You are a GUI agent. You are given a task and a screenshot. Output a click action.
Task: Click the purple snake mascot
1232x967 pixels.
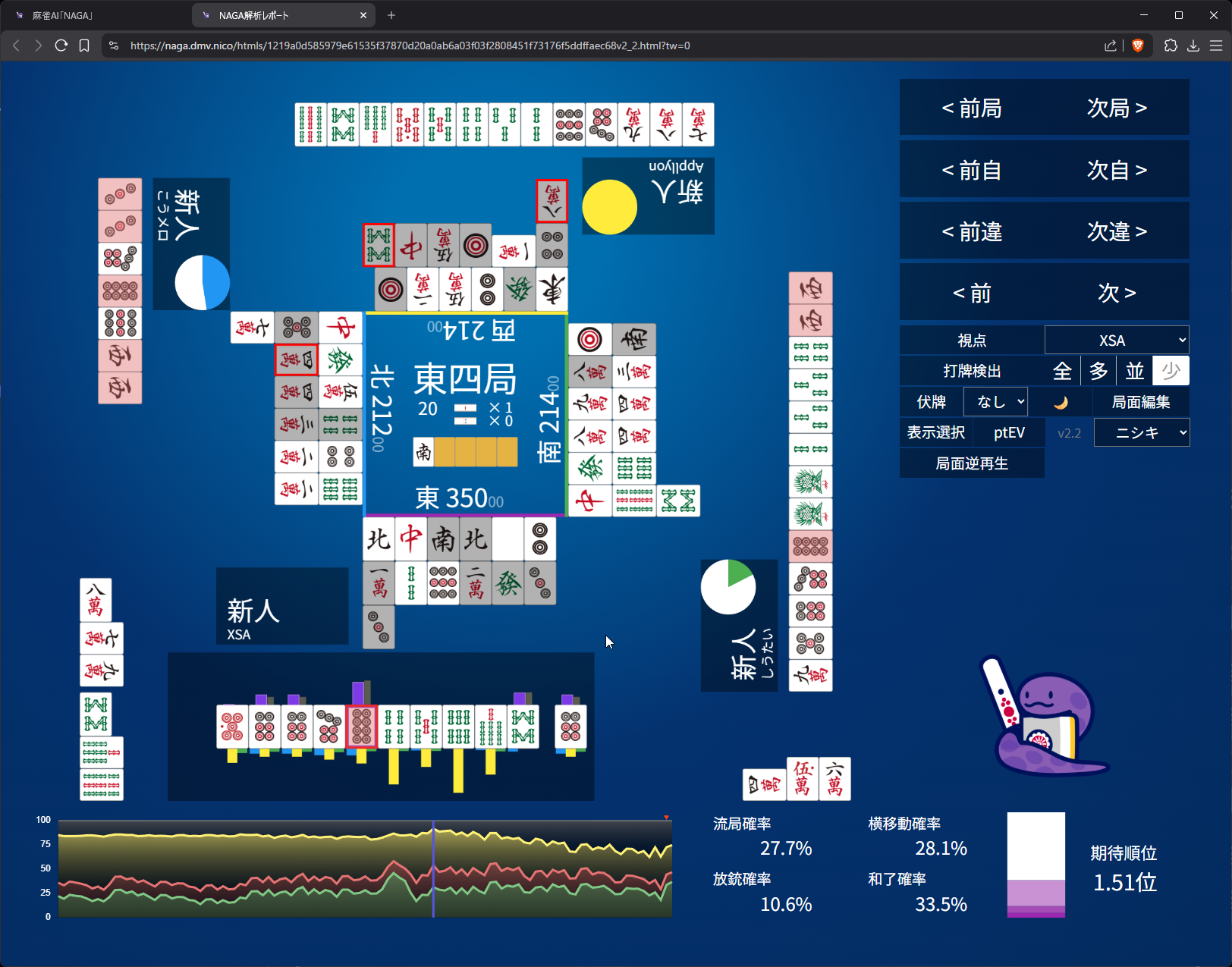1047,721
